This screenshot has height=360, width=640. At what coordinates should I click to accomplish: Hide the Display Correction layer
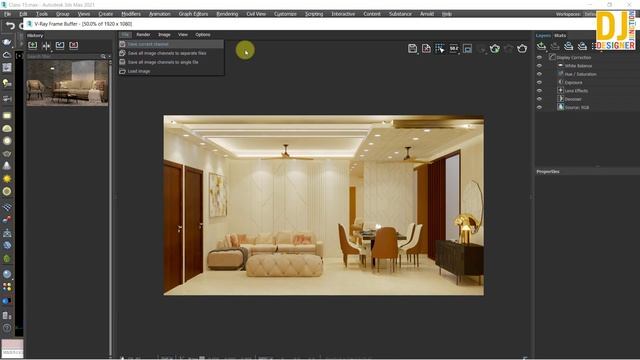tap(539, 58)
